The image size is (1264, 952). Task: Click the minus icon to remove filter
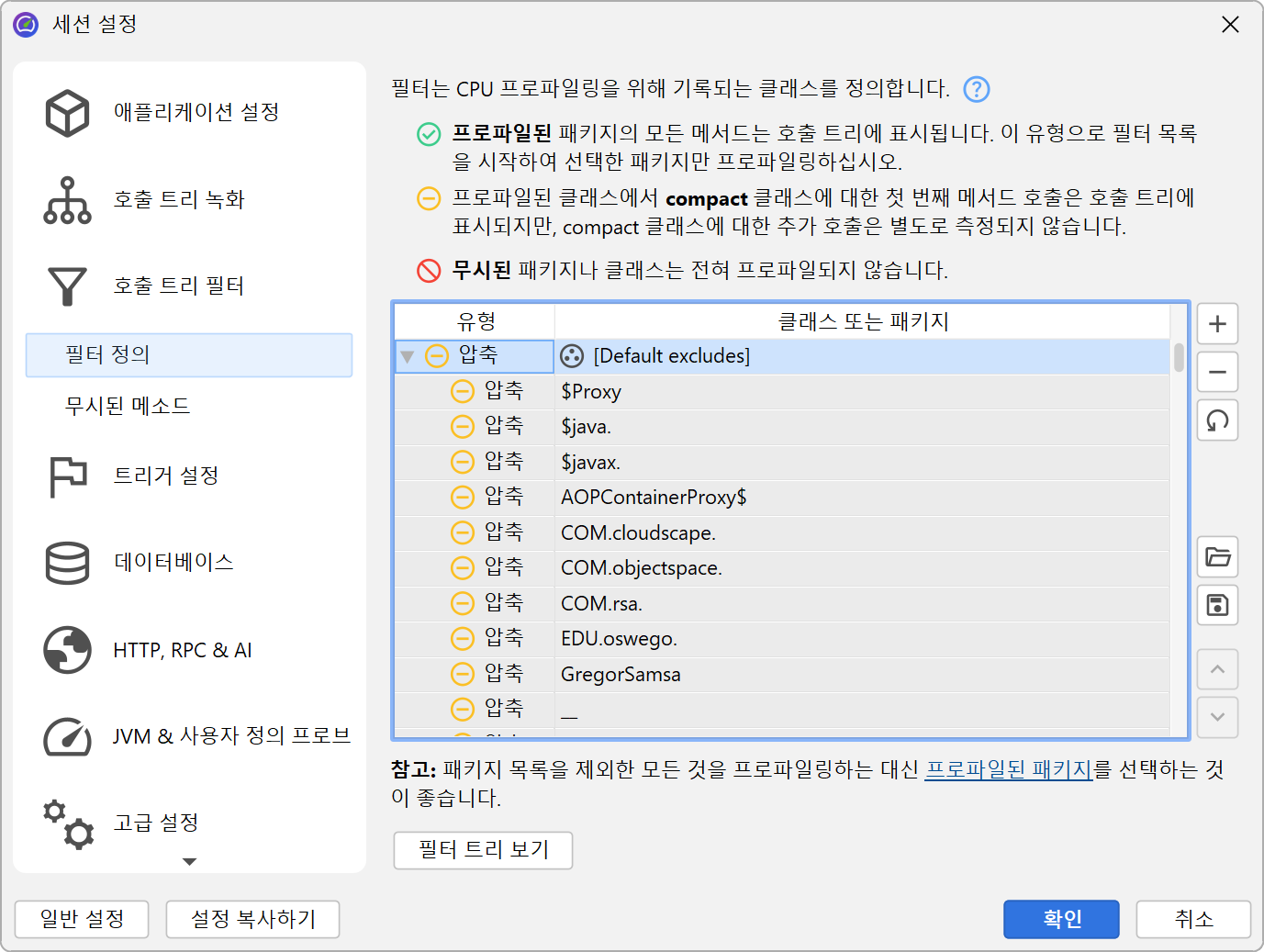tap(1217, 373)
